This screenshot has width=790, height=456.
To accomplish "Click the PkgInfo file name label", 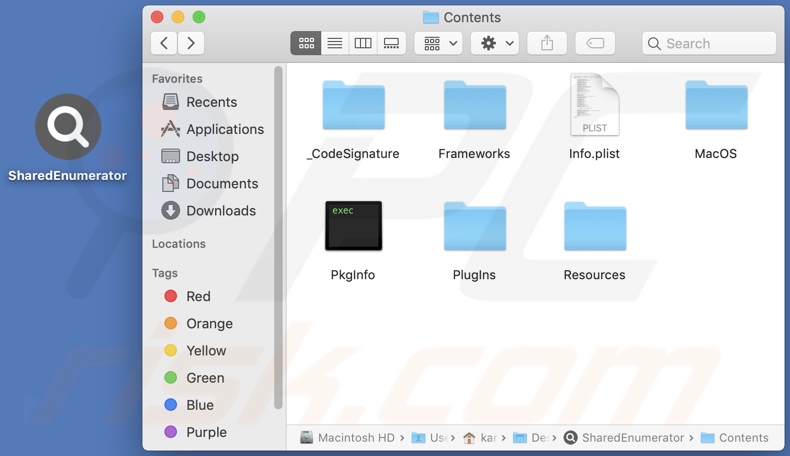I will [353, 275].
